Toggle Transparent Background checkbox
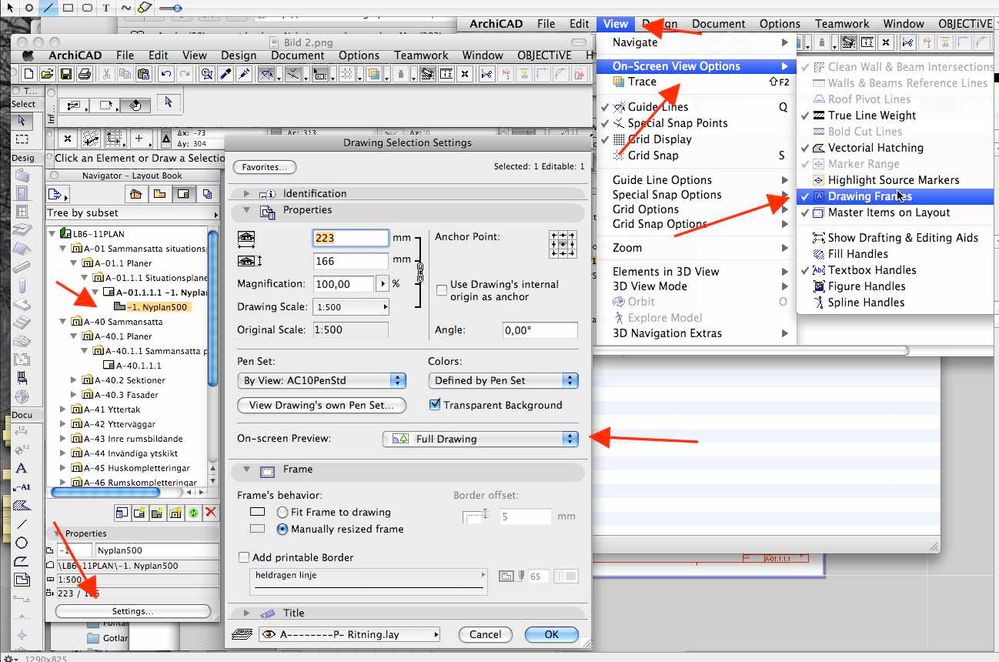The height and width of the screenshot is (662, 999). click(435, 405)
